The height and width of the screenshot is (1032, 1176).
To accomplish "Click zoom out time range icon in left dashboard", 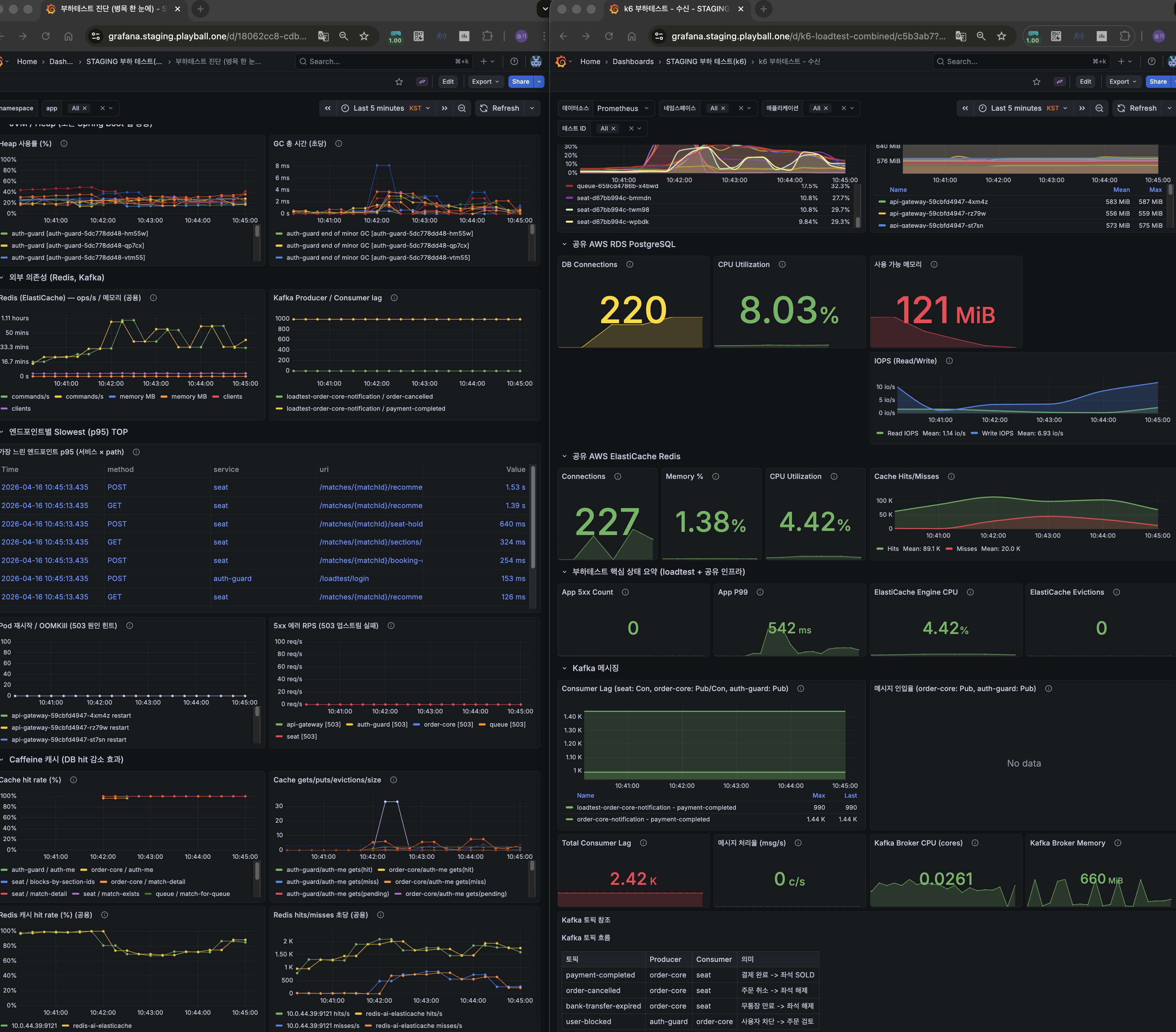I will click(461, 108).
